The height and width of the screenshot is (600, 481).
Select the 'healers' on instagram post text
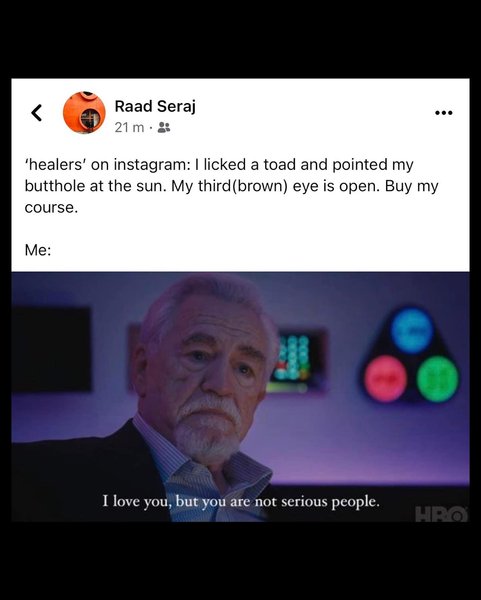tap(232, 186)
